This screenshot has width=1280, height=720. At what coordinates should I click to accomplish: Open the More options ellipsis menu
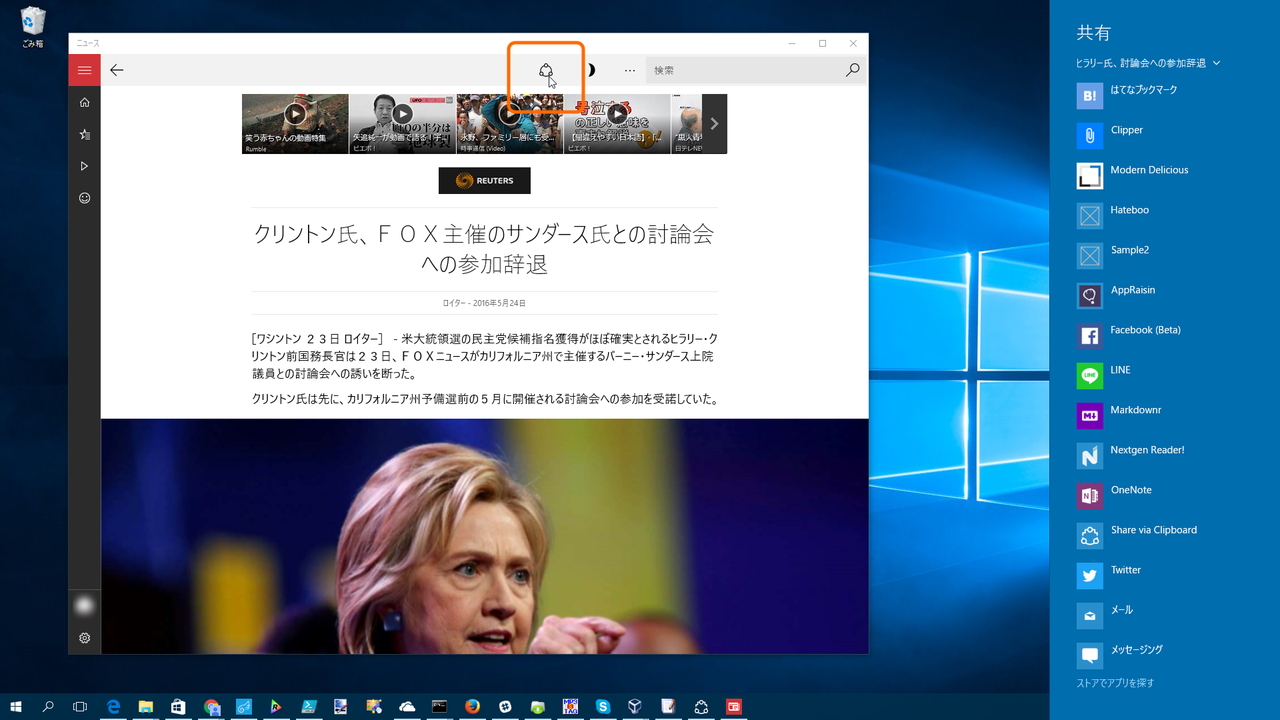(x=630, y=70)
